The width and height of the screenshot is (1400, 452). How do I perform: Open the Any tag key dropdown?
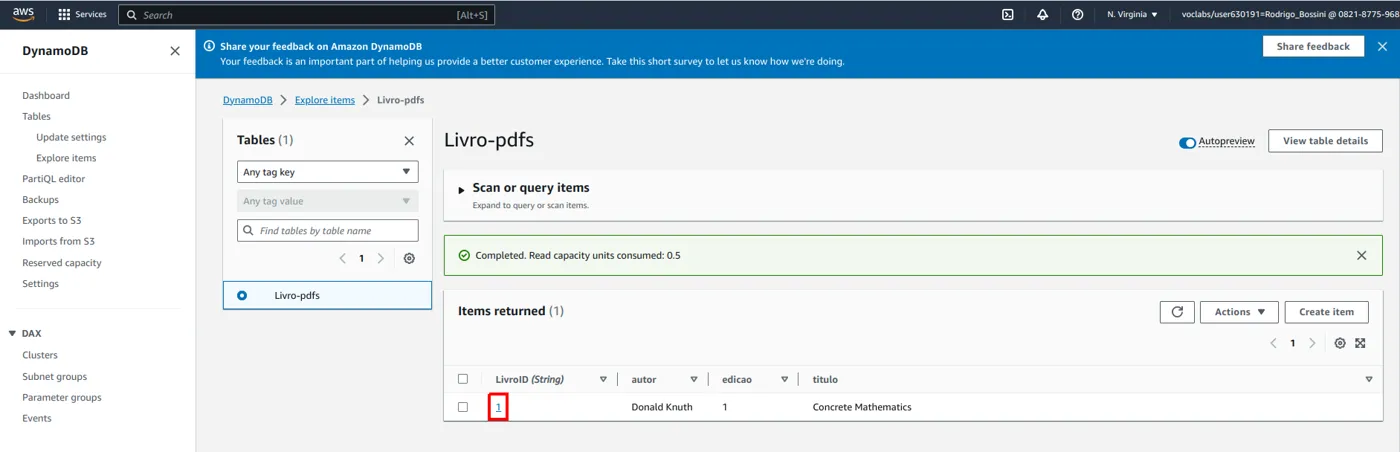tap(327, 172)
